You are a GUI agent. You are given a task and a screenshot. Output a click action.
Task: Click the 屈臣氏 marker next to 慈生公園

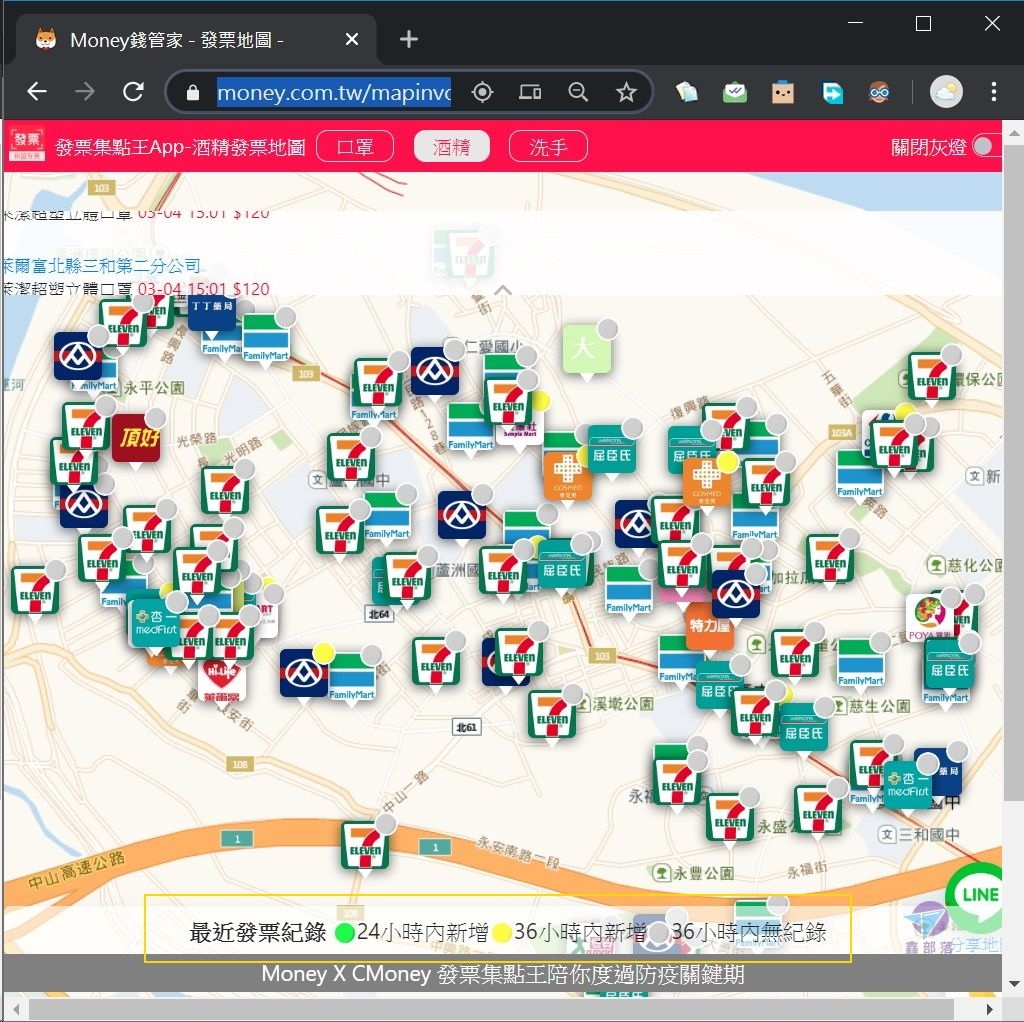(x=804, y=727)
